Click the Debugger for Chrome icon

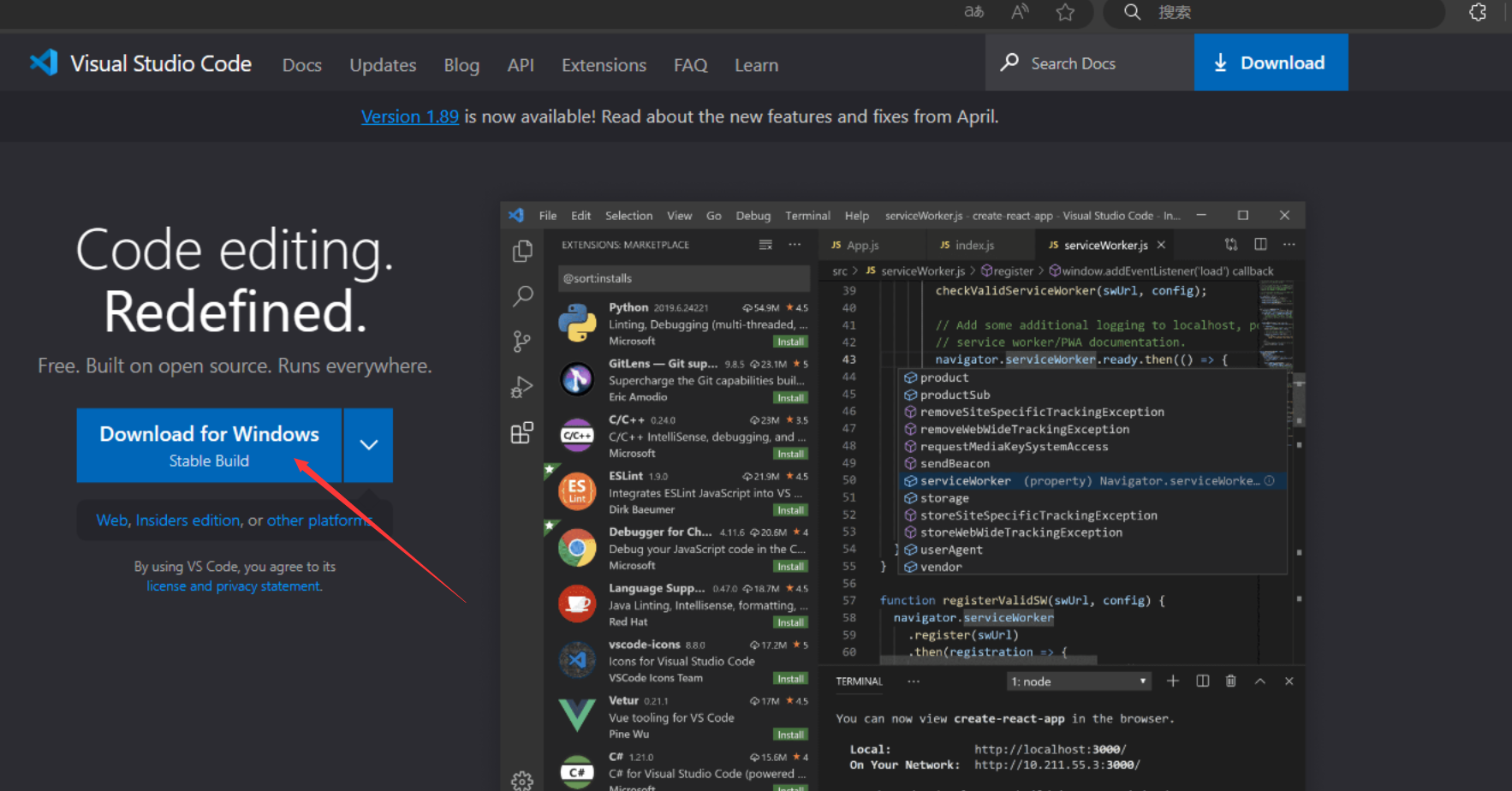(577, 548)
